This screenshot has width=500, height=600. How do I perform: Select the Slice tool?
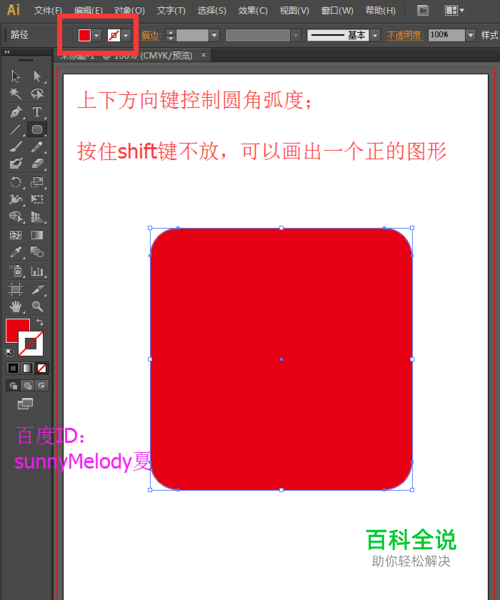pos(37,289)
